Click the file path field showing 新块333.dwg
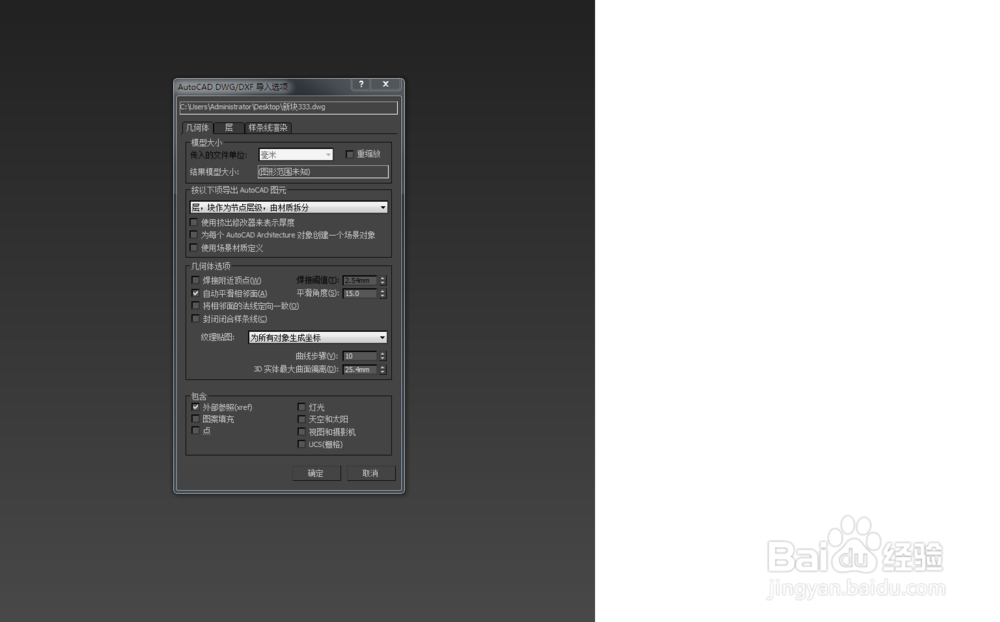This screenshot has height=622, width=1000. click(288, 107)
